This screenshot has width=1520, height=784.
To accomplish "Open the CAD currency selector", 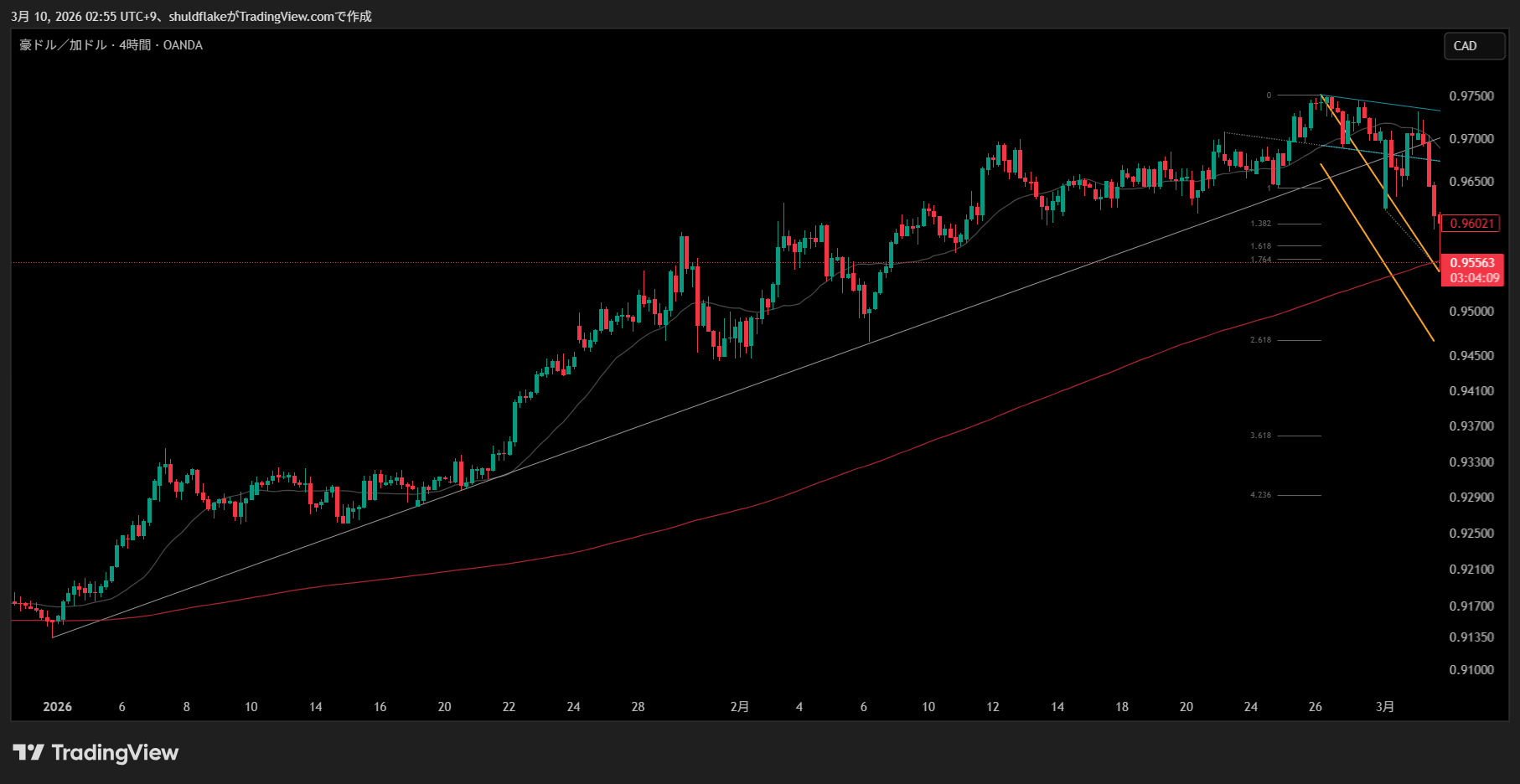I will click(x=1473, y=46).
